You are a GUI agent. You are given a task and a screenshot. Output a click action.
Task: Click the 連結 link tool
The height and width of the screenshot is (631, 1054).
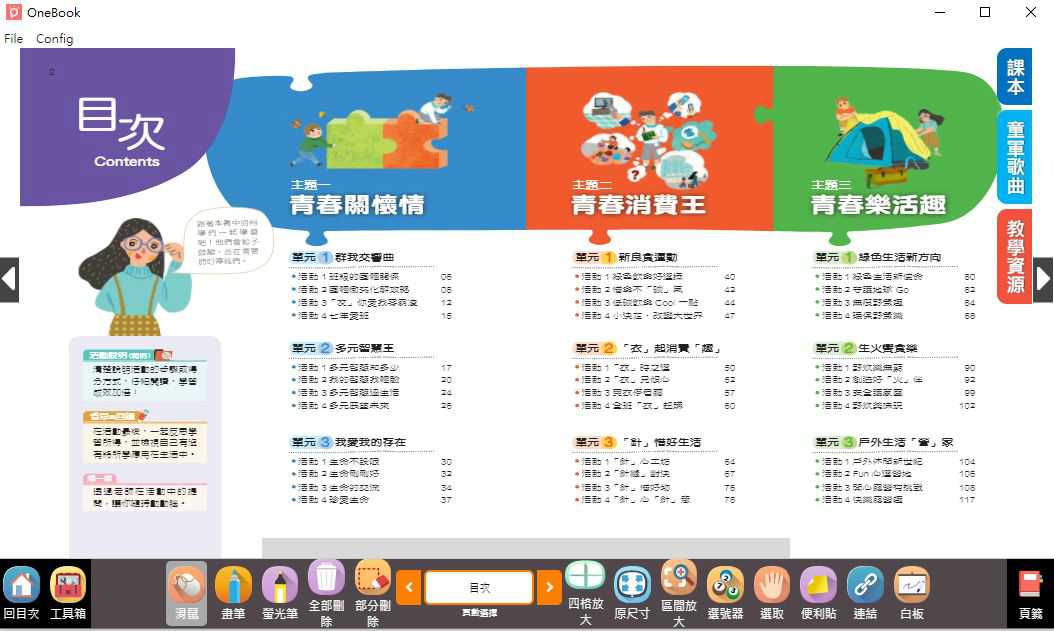[x=865, y=593]
